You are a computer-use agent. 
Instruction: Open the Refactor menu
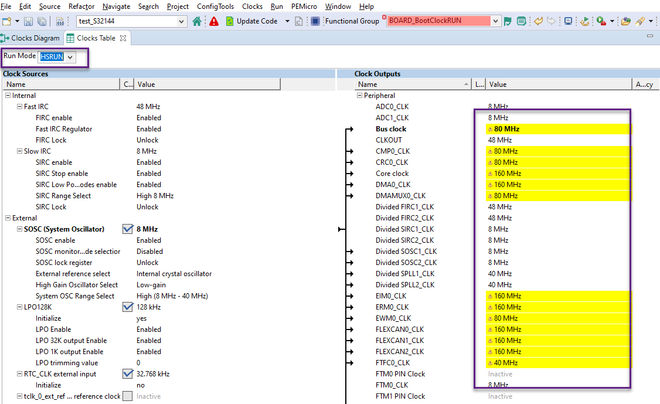click(81, 6)
